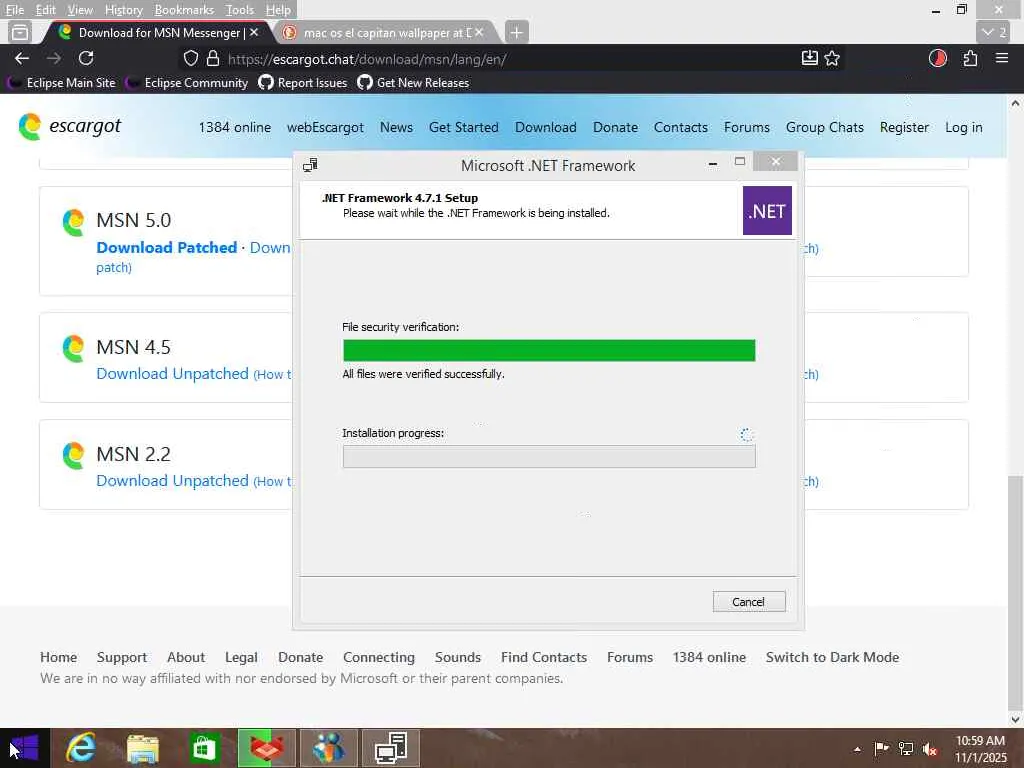Click the setup dialog title bar installer icon
The image size is (1024, 768).
[x=310, y=165]
